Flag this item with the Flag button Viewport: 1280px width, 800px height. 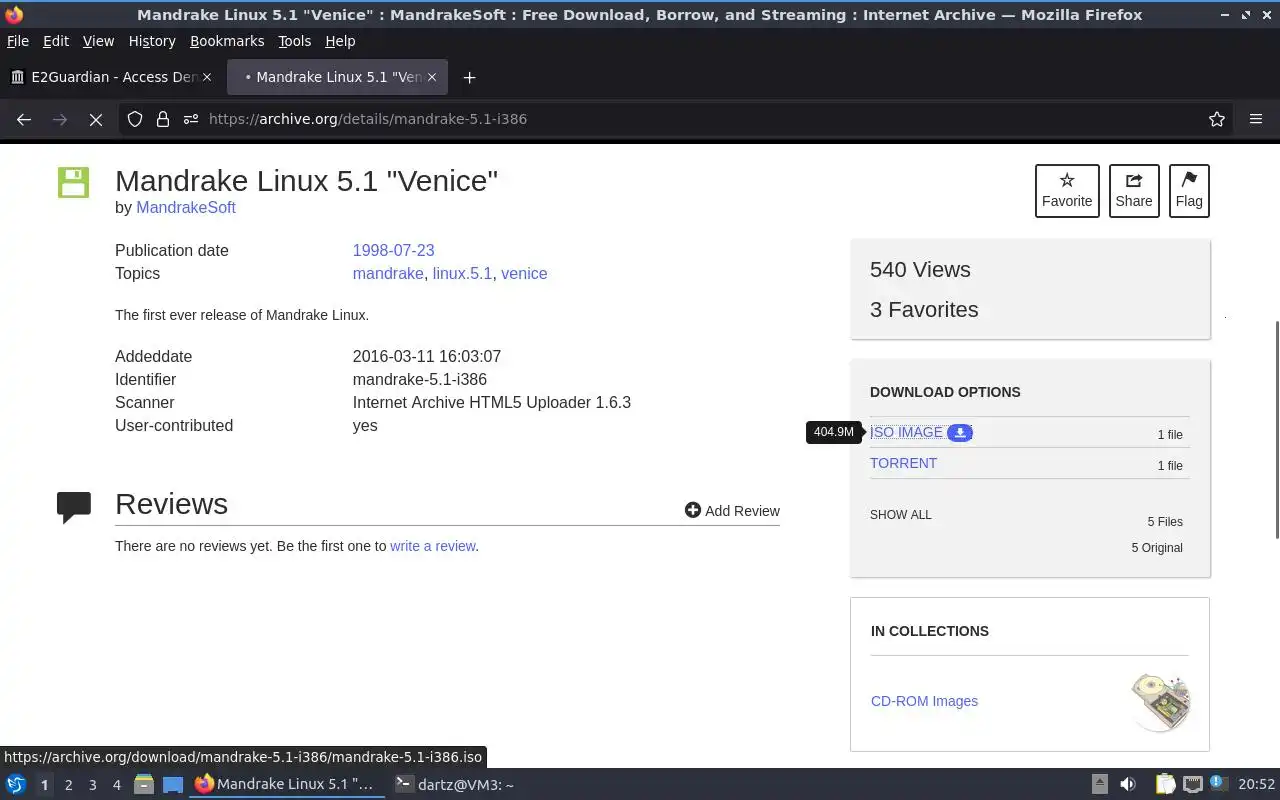click(x=1189, y=190)
